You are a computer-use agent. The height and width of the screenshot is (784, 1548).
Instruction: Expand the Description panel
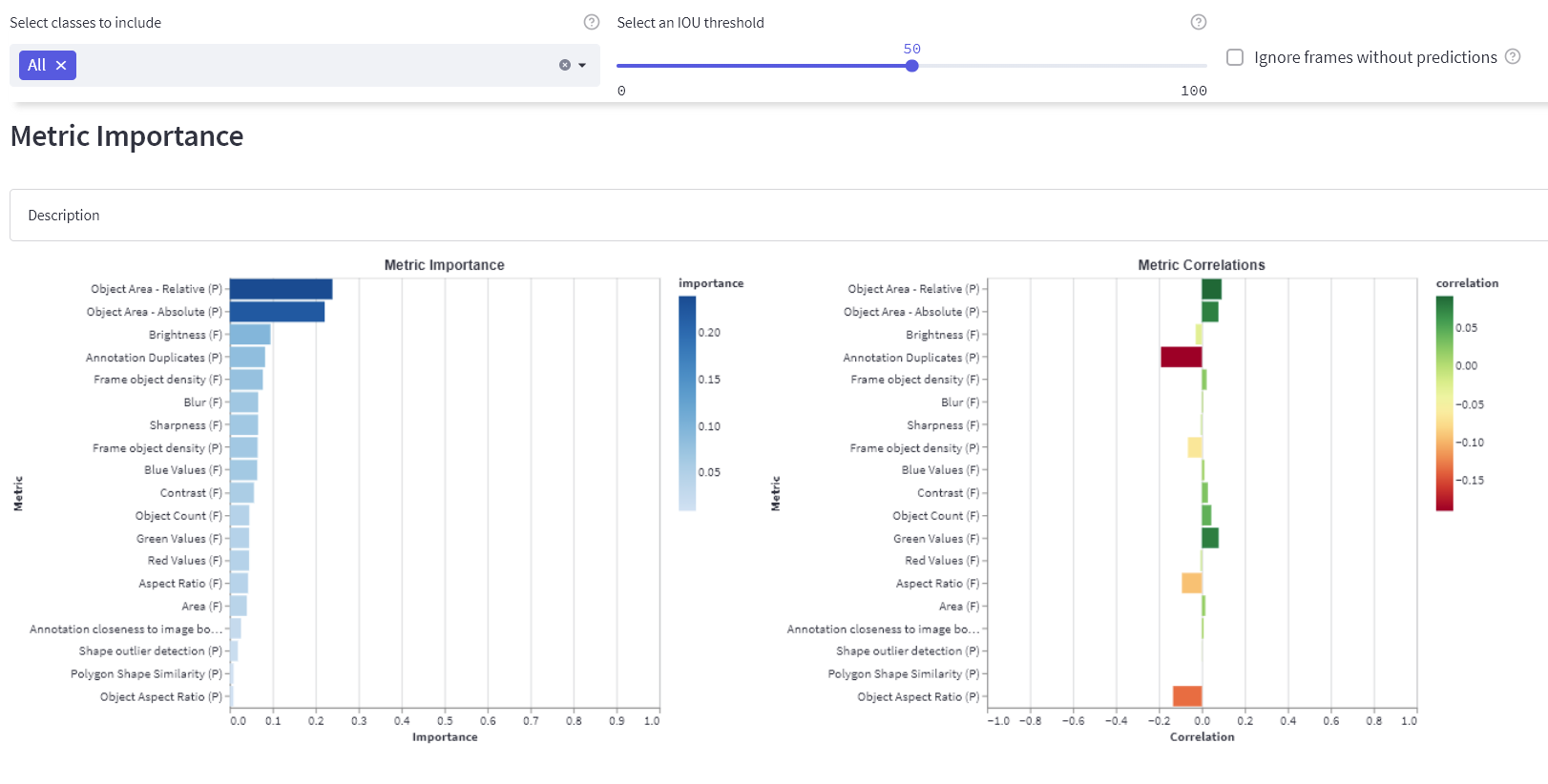pos(779,216)
